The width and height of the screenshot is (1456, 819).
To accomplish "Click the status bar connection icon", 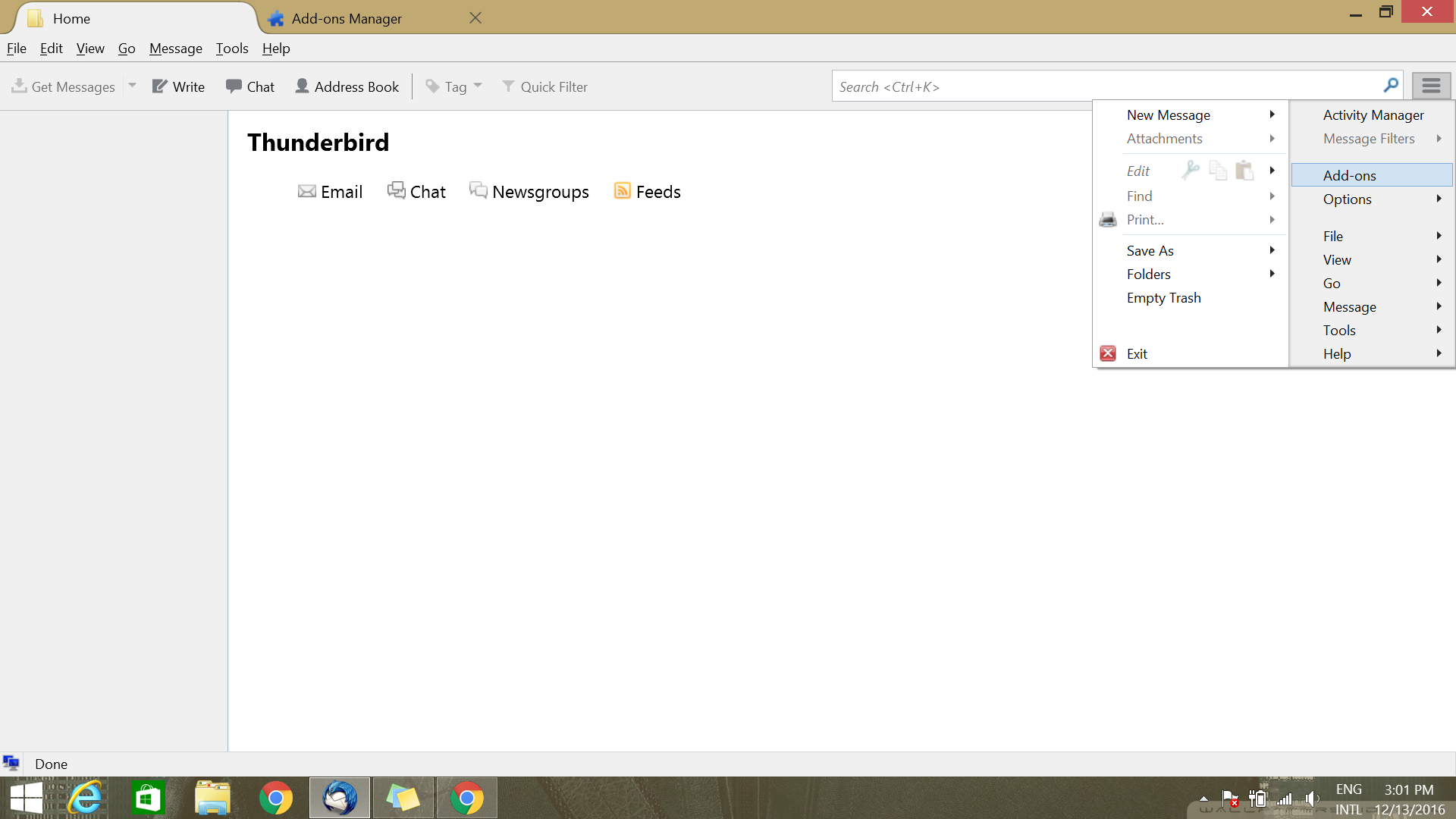I will tap(11, 763).
